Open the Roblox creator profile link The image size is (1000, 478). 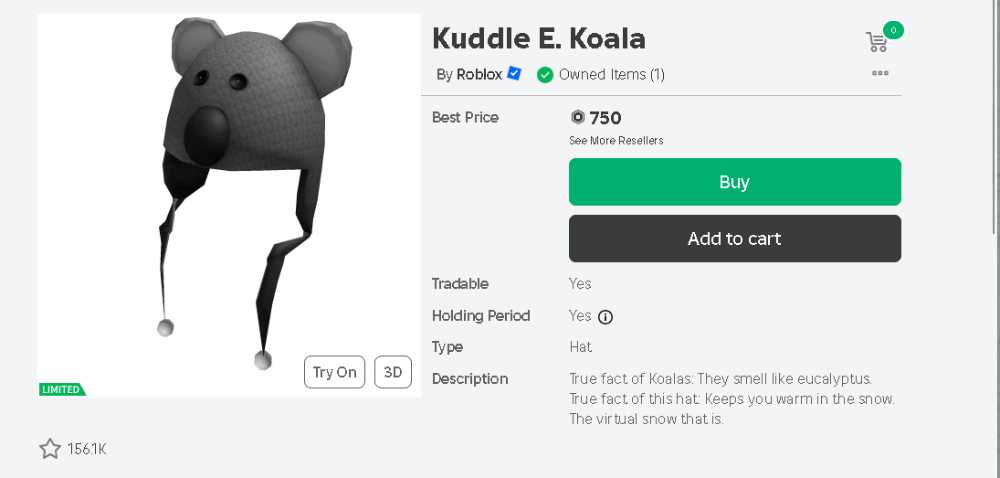point(479,75)
